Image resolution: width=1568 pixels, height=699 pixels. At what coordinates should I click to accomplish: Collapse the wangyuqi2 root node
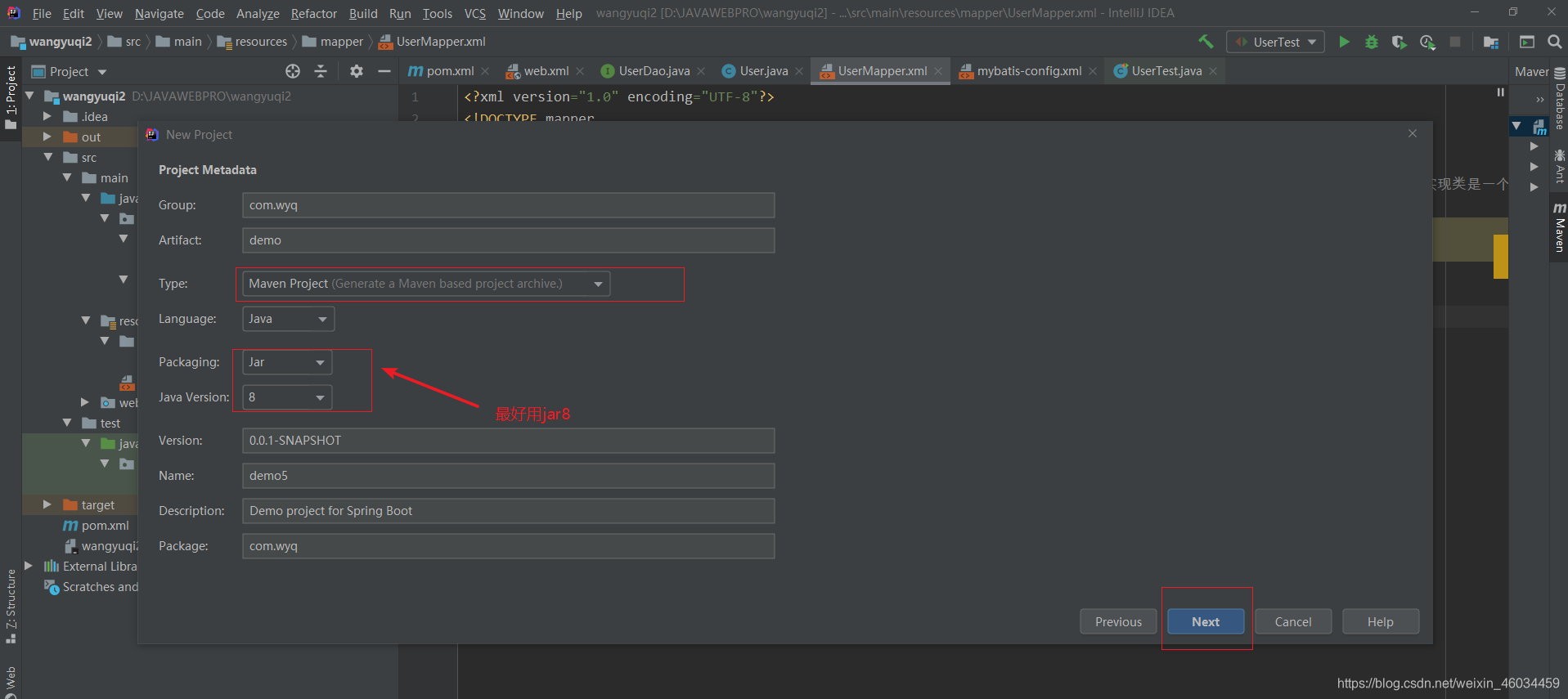tap(29, 96)
